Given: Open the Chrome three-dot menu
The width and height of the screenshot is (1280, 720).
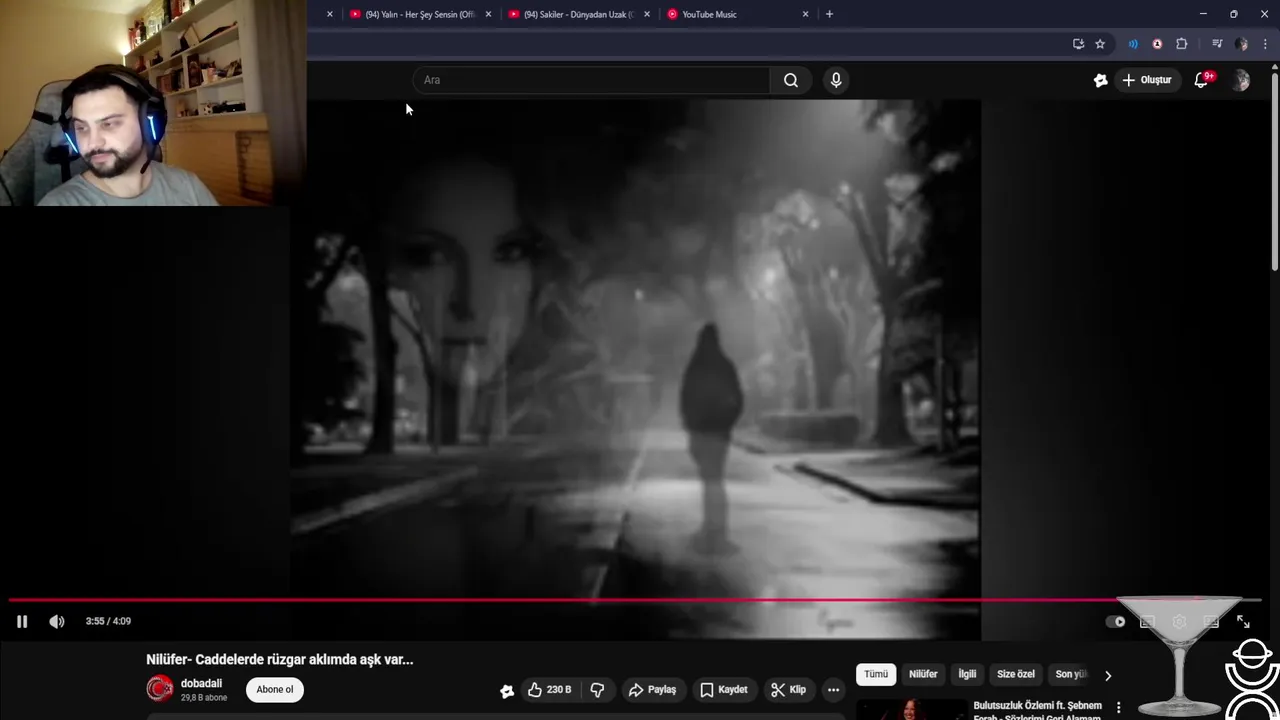Looking at the screenshot, I should 1266,44.
